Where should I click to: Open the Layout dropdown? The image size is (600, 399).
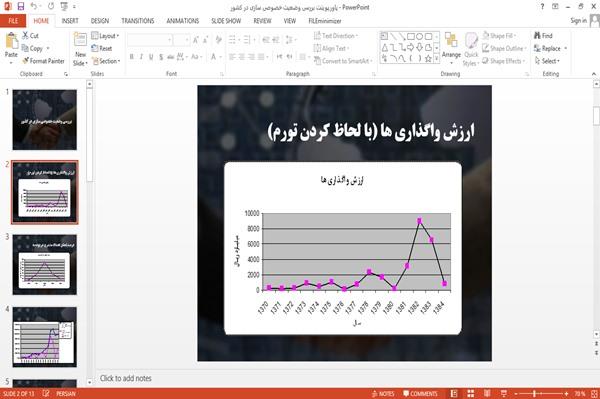click(x=105, y=36)
